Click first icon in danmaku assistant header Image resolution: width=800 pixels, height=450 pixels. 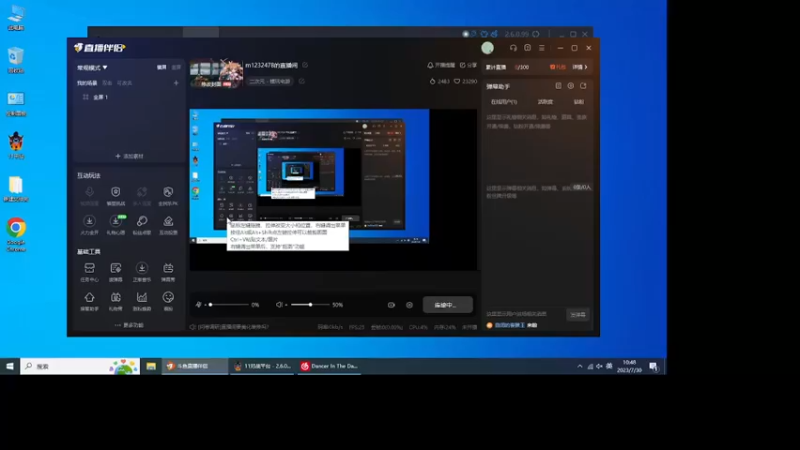(558, 86)
